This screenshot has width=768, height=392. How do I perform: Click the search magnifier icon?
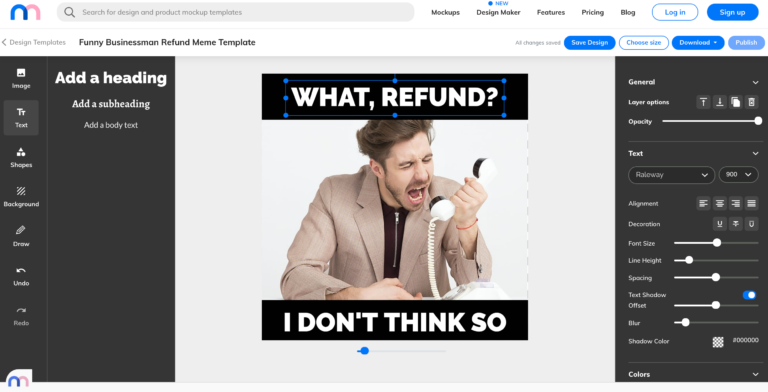click(x=70, y=12)
